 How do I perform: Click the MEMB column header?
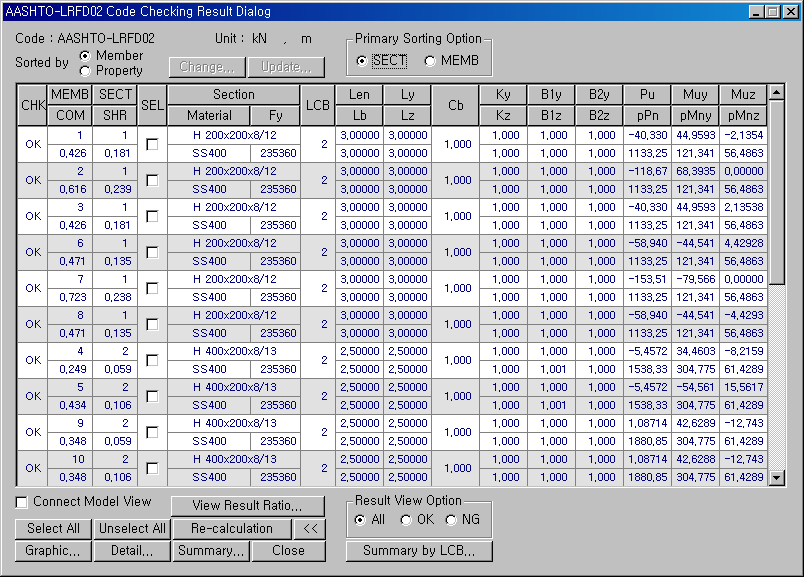click(70, 95)
